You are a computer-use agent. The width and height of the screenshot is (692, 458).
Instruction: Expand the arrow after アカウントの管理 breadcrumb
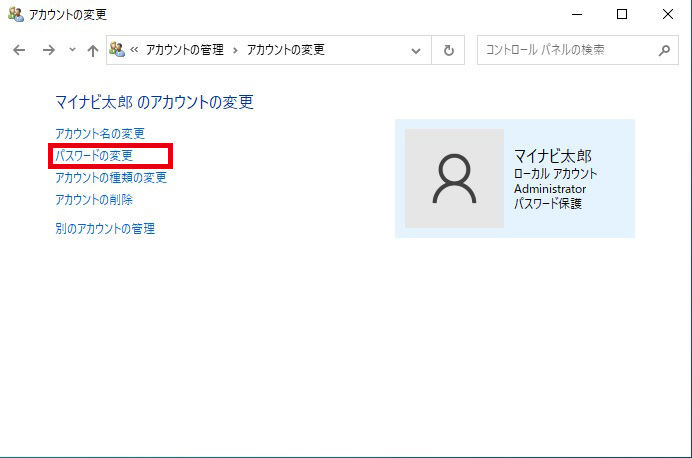235,50
